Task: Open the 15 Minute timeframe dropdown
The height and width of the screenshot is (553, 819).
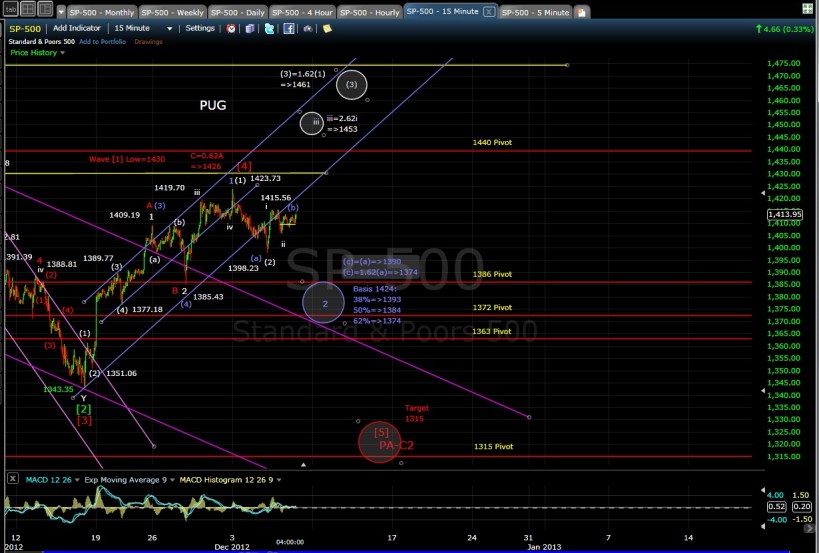Action: pyautogui.click(x=143, y=28)
